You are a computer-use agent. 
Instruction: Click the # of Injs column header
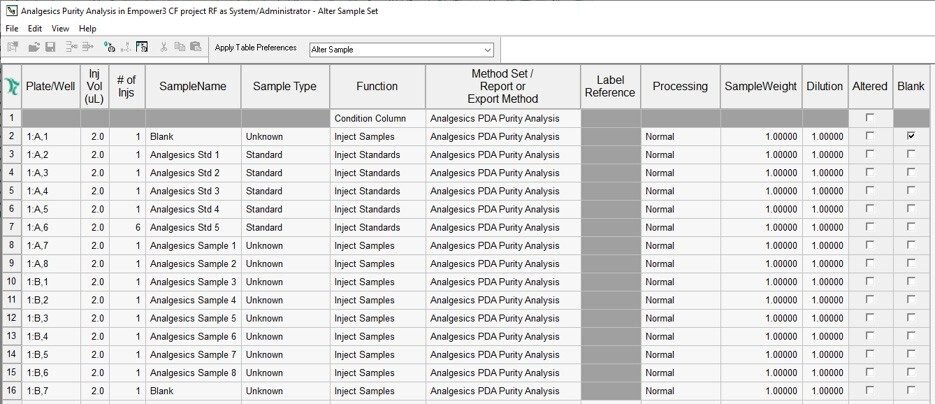pyautogui.click(x=127, y=86)
